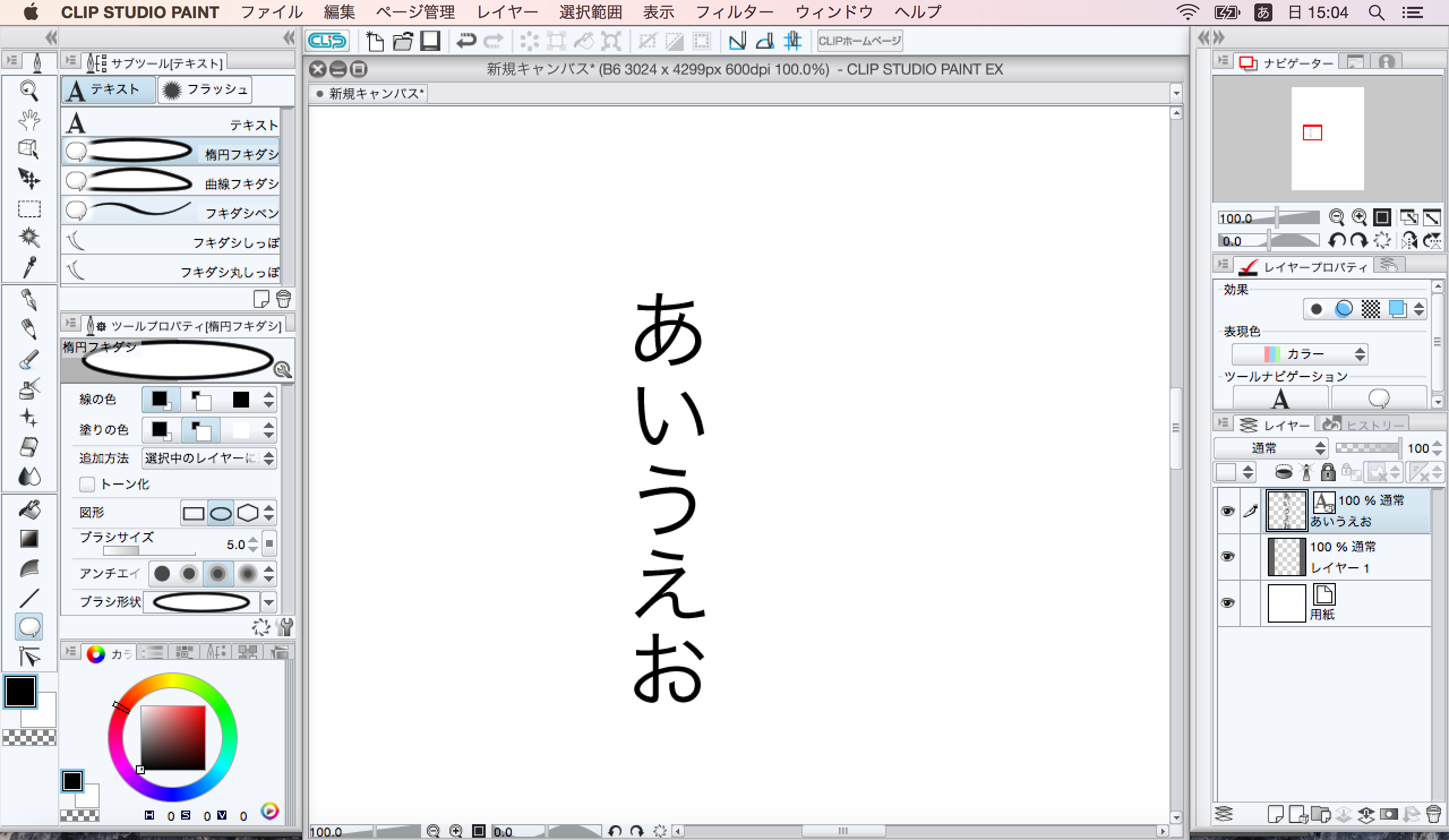Screen dimensions: 1449x840
Task: Select the magnifier zoom tool
Action: click(x=29, y=90)
